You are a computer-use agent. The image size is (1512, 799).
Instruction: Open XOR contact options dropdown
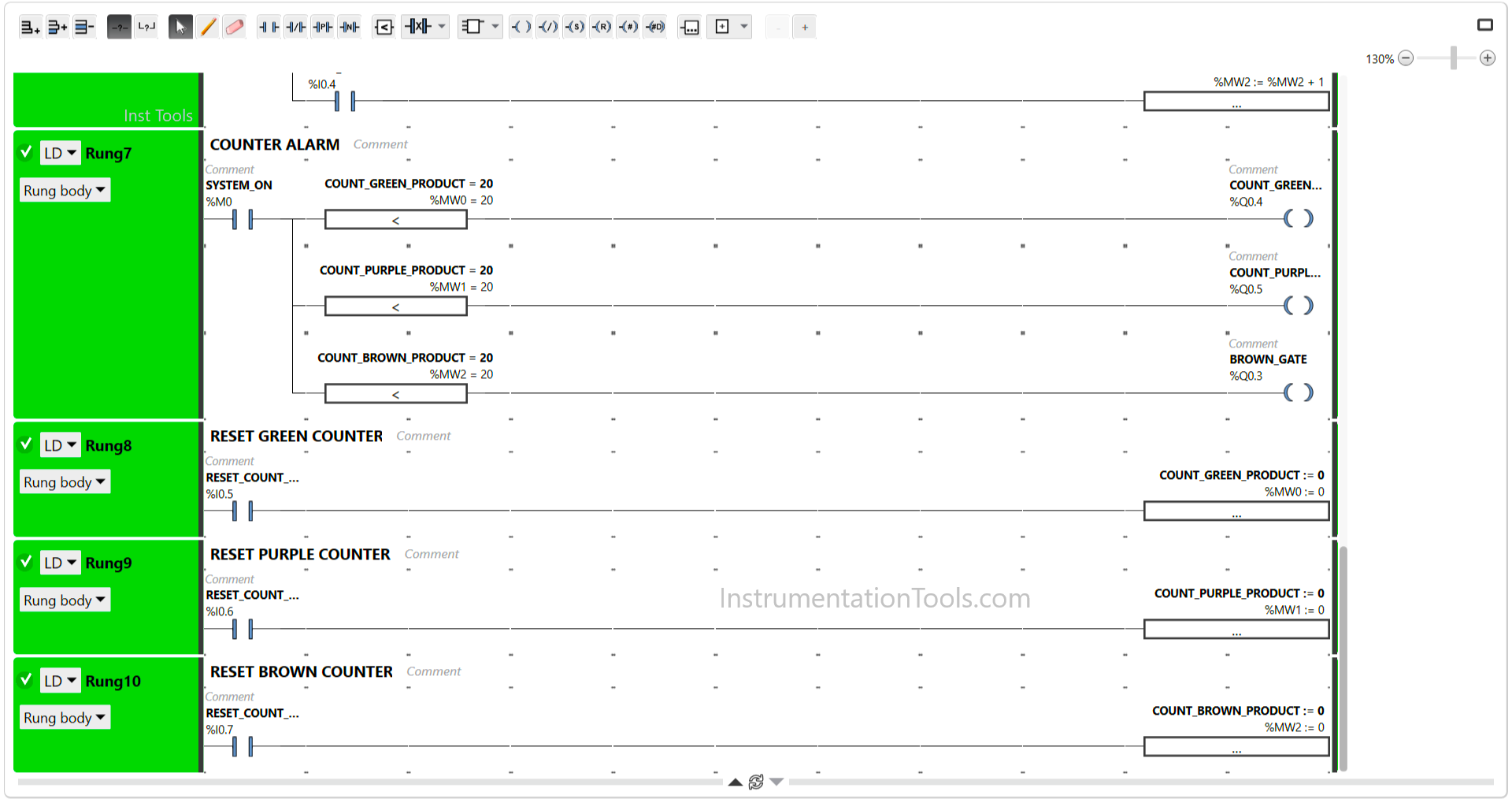click(x=442, y=27)
